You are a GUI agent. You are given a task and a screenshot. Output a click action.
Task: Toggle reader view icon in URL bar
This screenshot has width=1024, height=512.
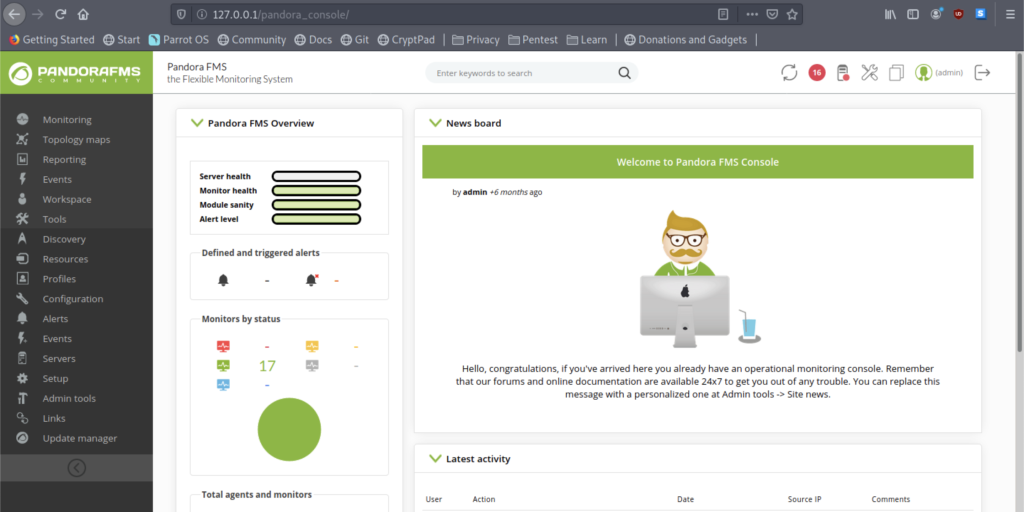click(723, 14)
